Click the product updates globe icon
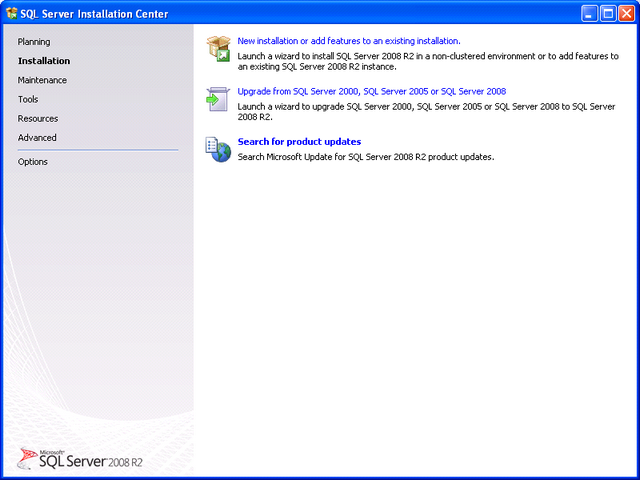 [x=218, y=149]
